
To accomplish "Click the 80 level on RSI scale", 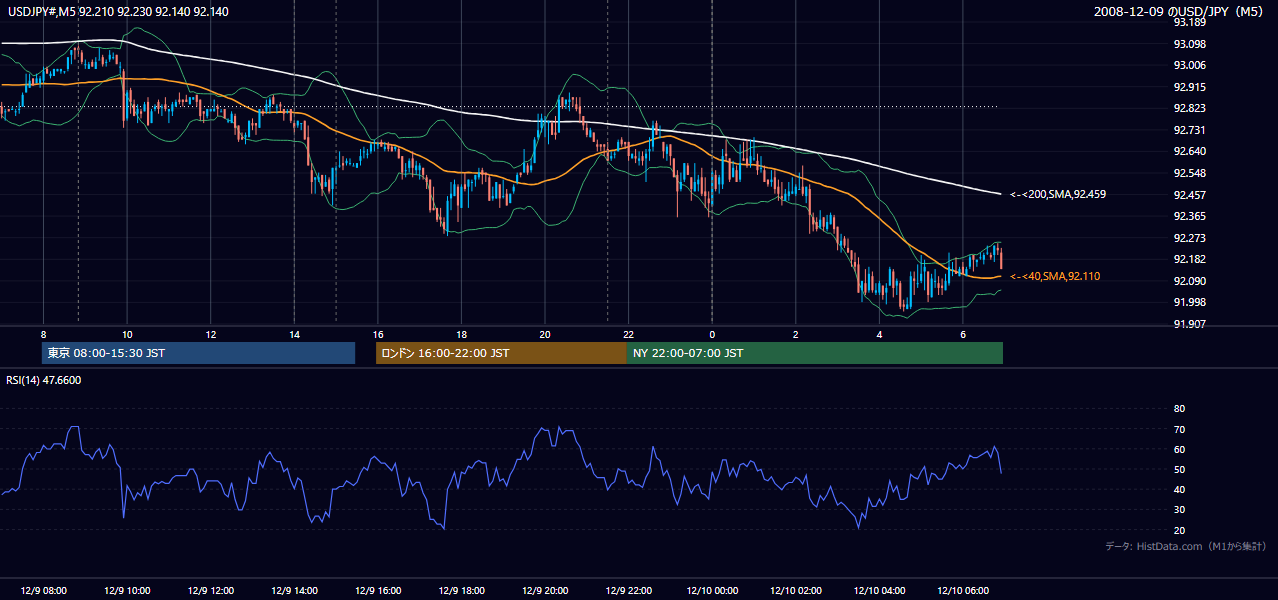I will tap(1179, 409).
